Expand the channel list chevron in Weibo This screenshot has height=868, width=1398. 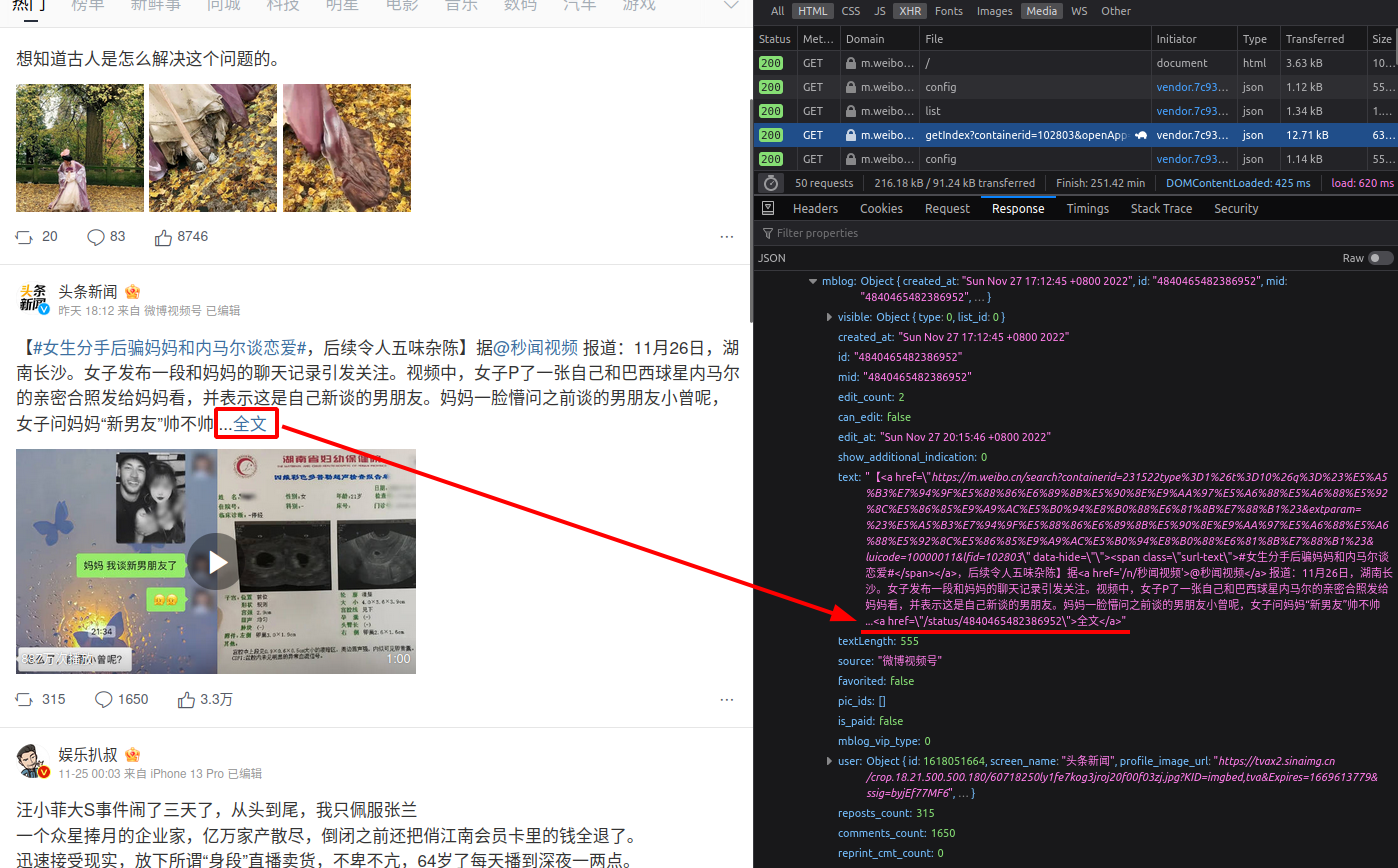pos(731,6)
